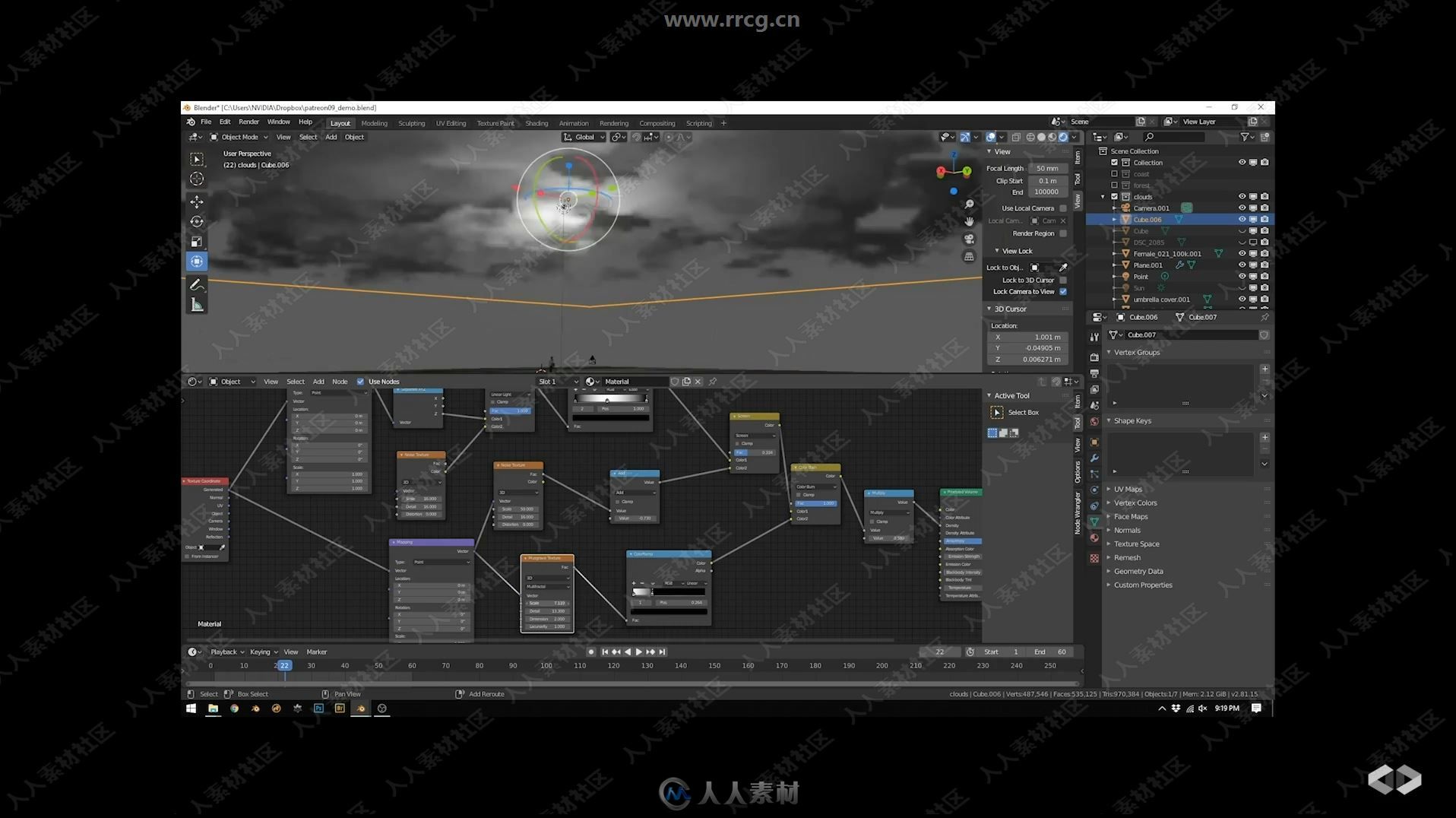Open Material properties tab icon
The width and height of the screenshot is (1456, 818).
pyautogui.click(x=1094, y=538)
